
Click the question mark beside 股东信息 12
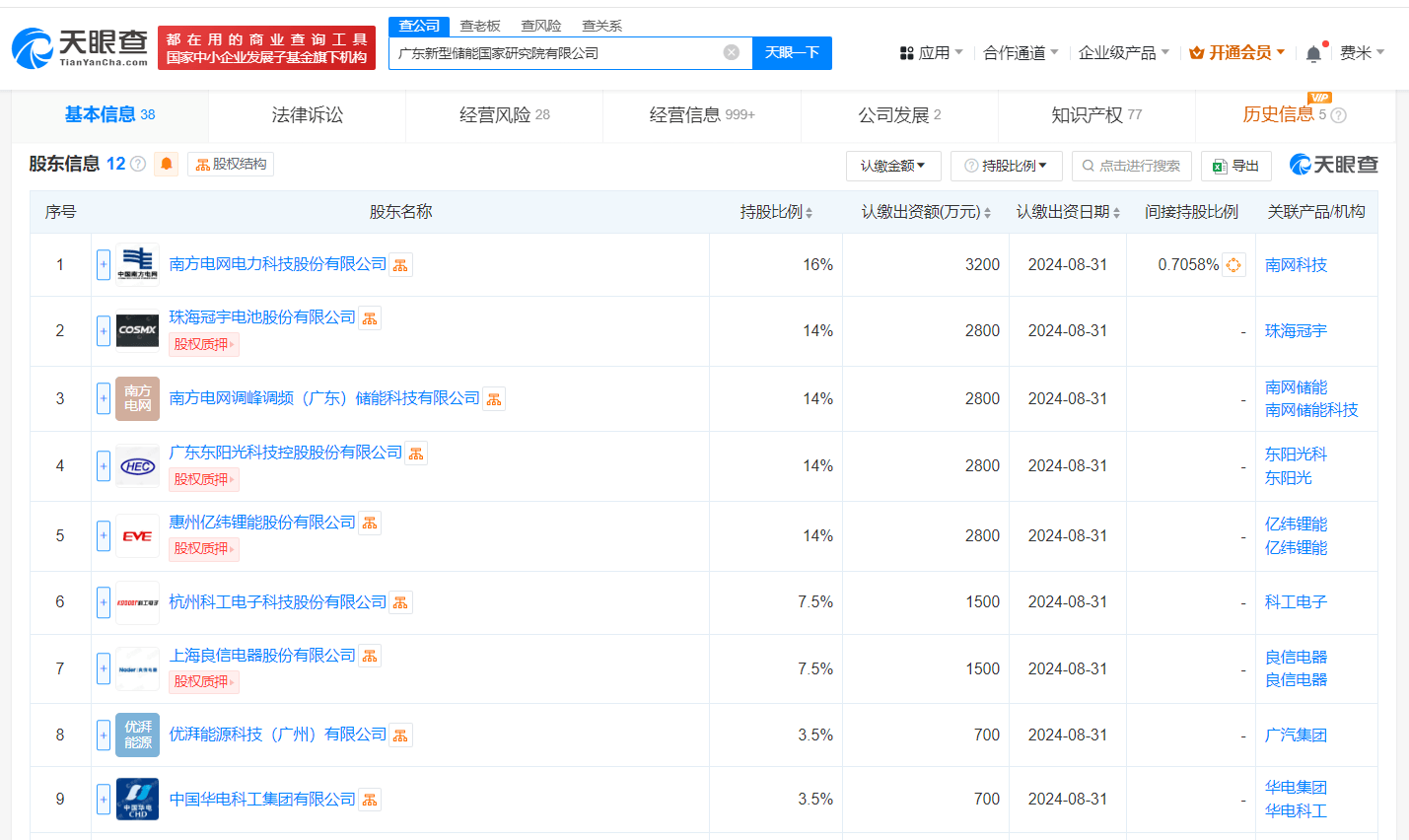point(137,164)
